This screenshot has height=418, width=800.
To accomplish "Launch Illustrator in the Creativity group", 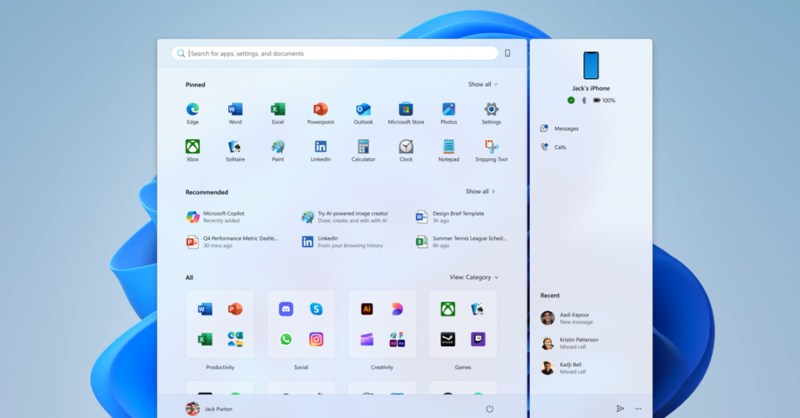I will tap(367, 309).
